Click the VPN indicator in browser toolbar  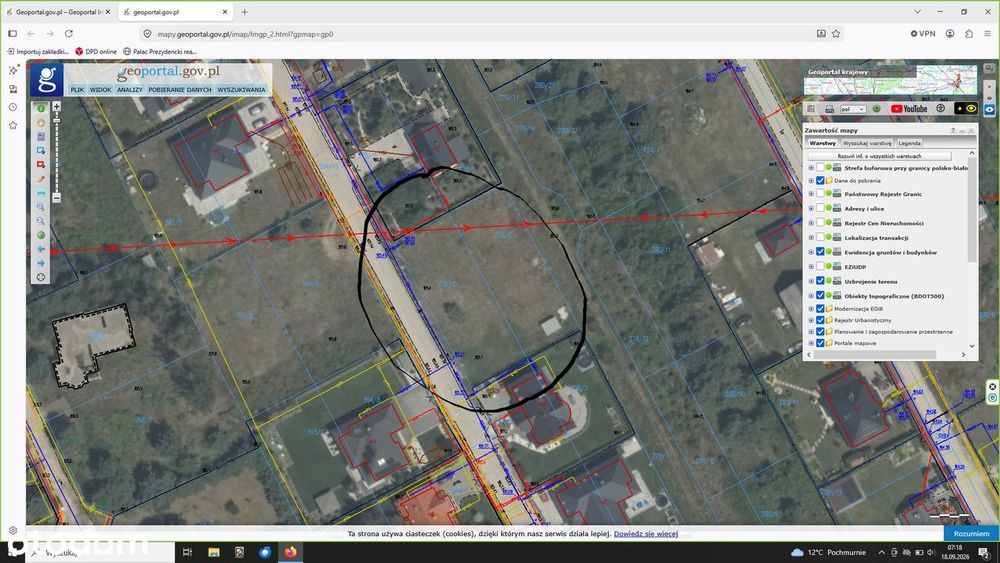pyautogui.click(x=923, y=34)
